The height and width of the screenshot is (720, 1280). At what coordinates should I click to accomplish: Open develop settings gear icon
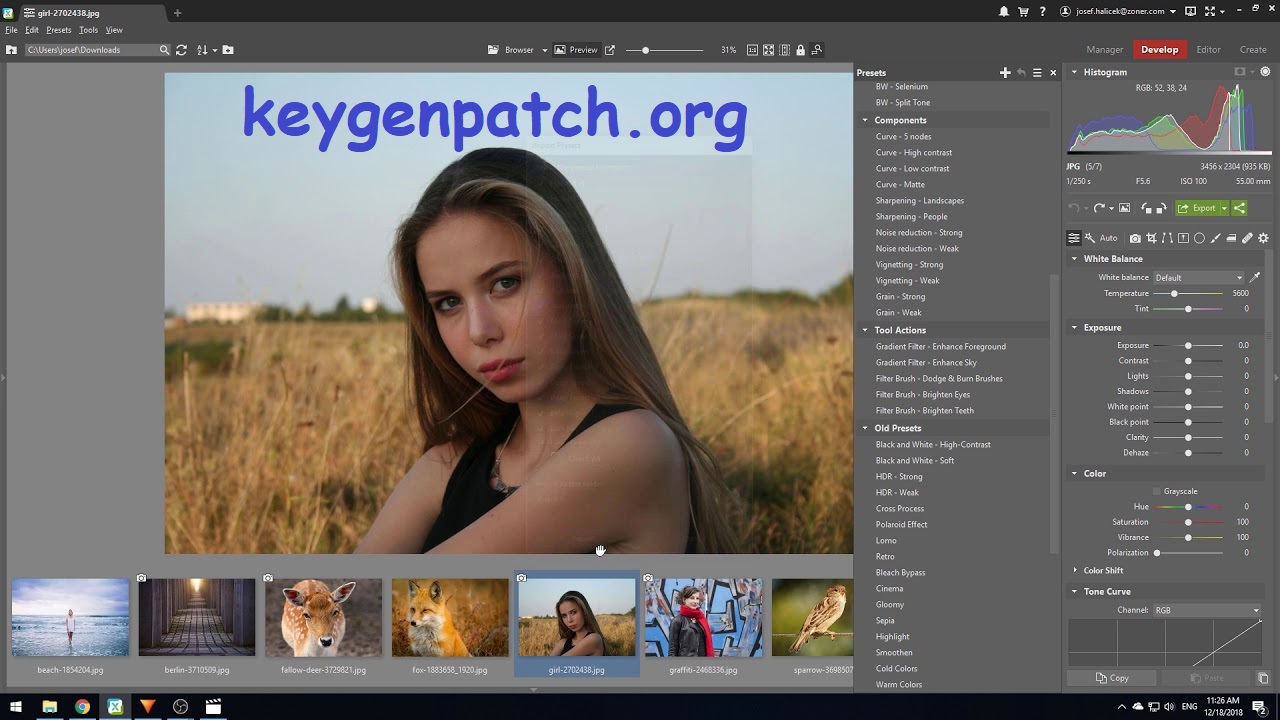point(1263,238)
